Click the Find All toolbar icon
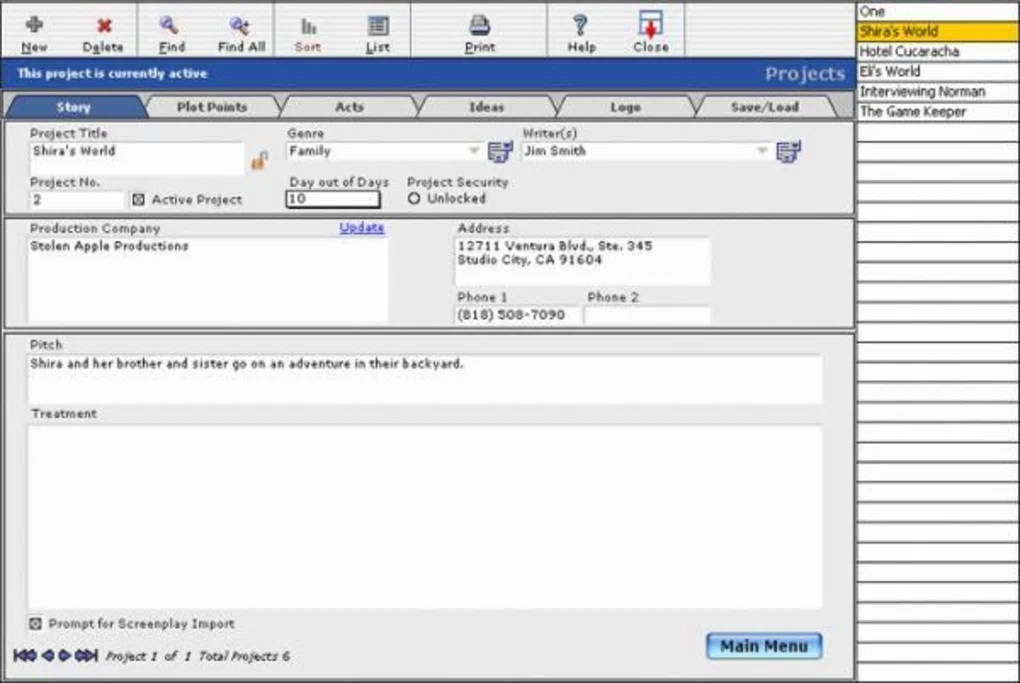The image size is (1020, 683). point(239,25)
